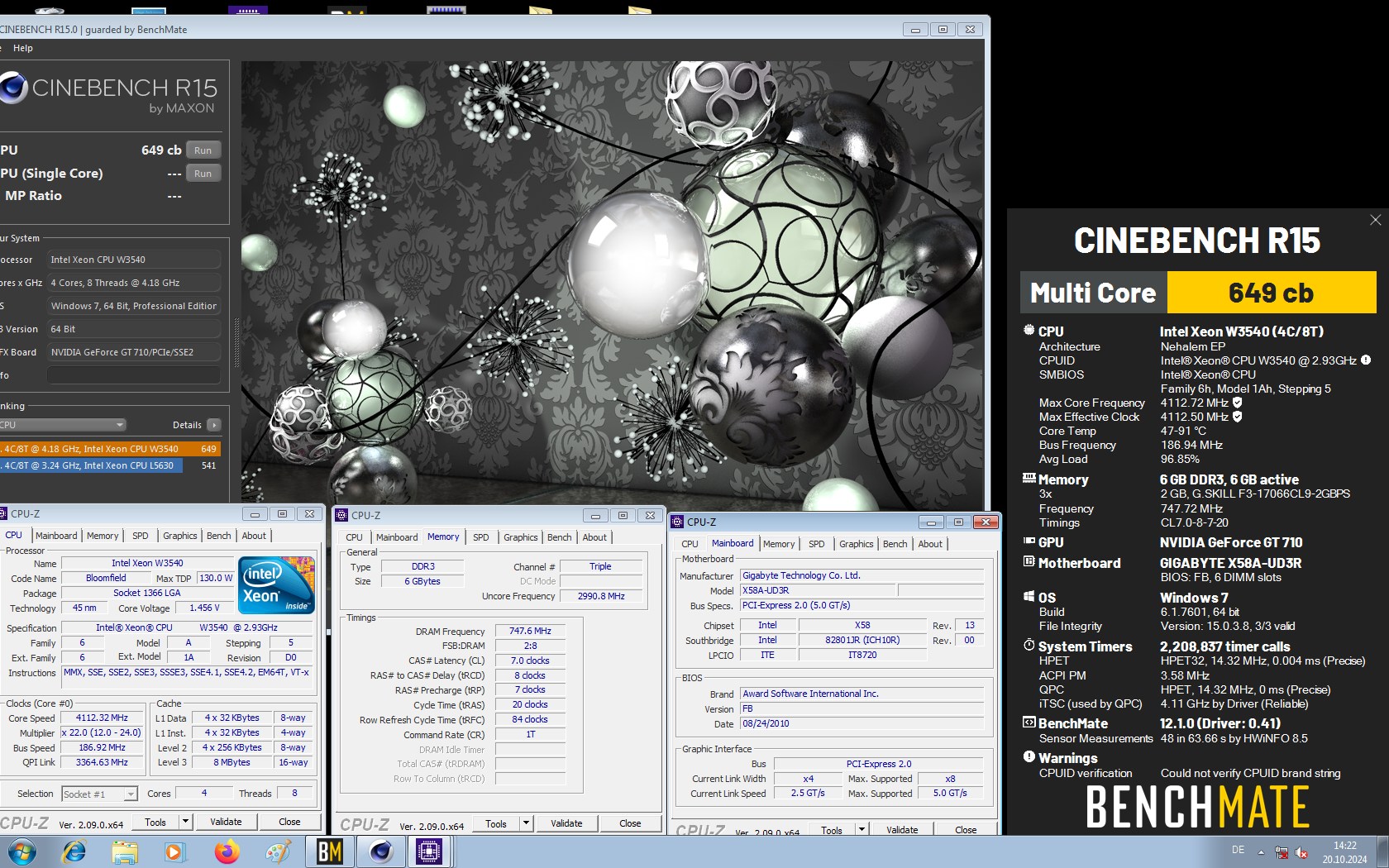Open Tools dropdown arrow in CPU-Z CPU window
1389x868 pixels.
click(x=186, y=822)
